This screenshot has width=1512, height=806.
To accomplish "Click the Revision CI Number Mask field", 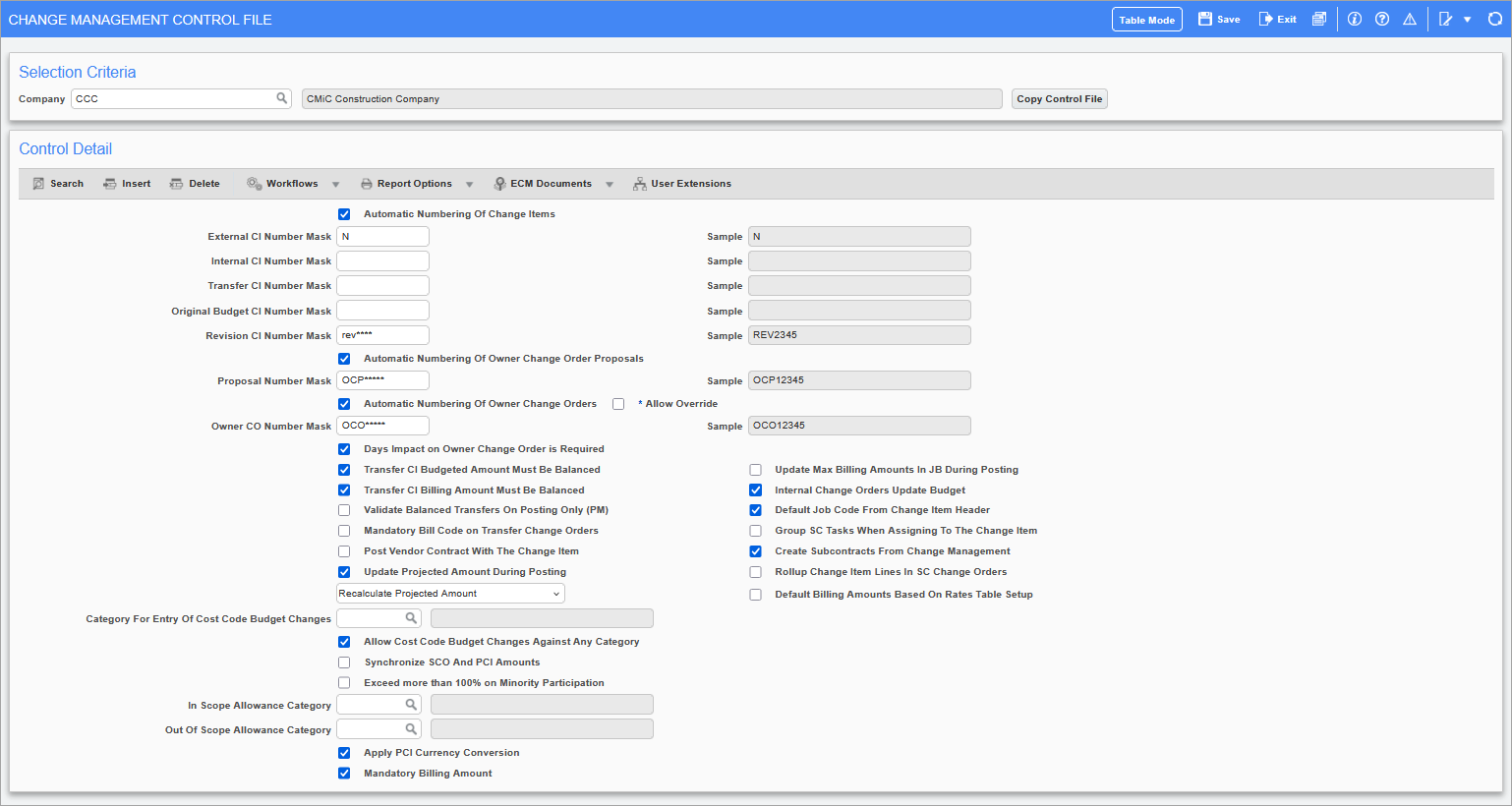I will tap(382, 335).
